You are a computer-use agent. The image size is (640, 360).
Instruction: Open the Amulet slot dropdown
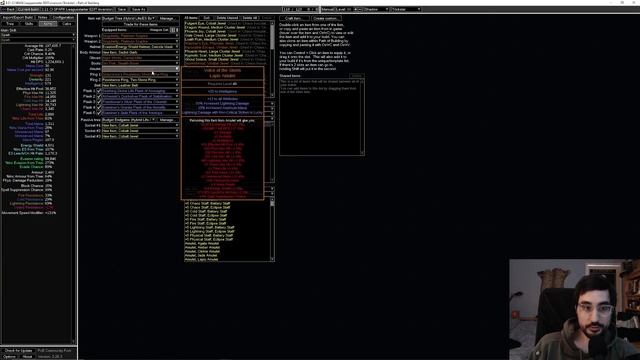140,69
